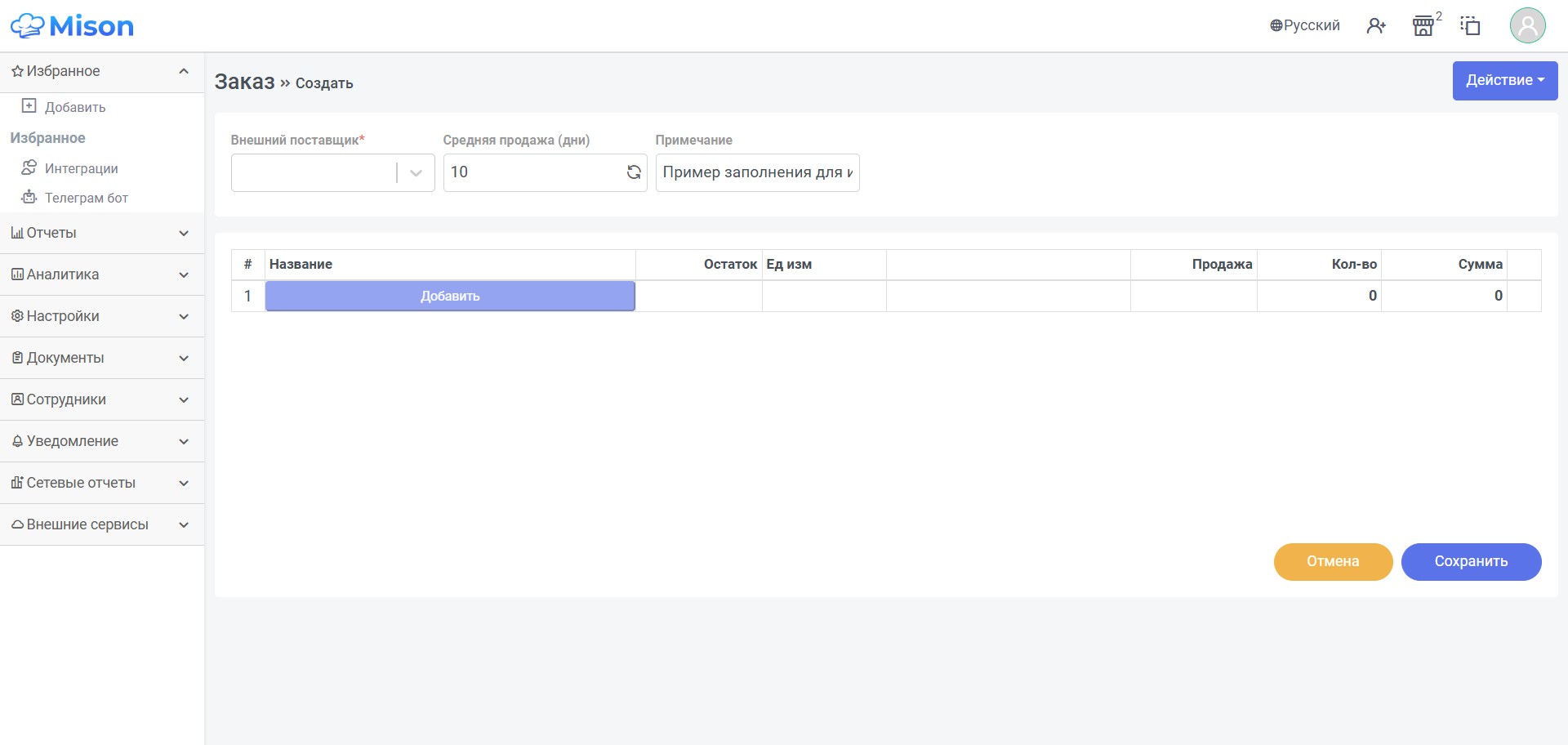Click the Сохранить button
Image resolution: width=1568 pixels, height=745 pixels.
1471,562
